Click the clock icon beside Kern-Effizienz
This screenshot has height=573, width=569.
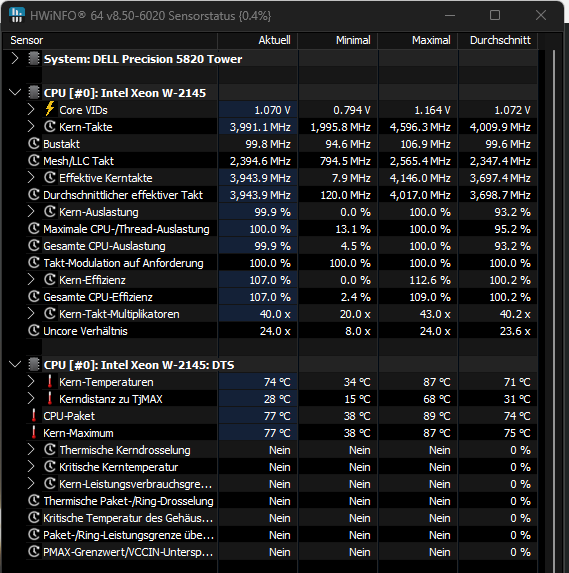(50, 280)
